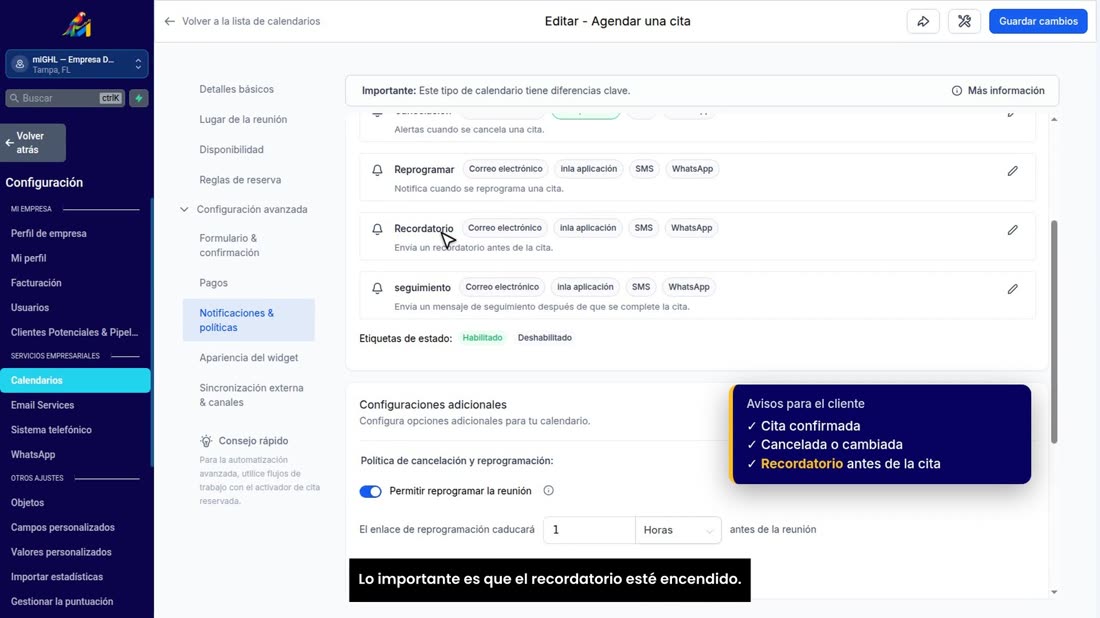Click the reschedule link expiry number field
Image resolution: width=1100 pixels, height=618 pixels.
[589, 530]
